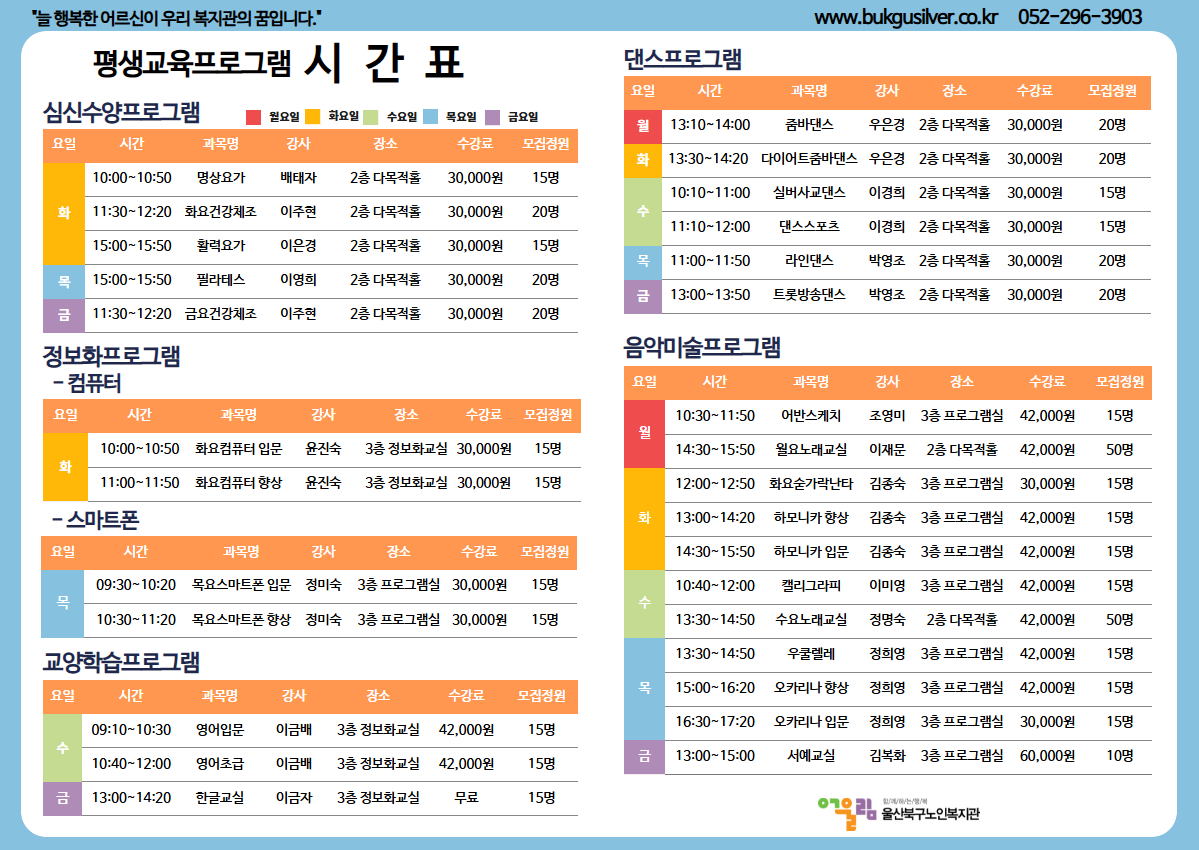1199x850 pixels.
Task: Click the red 월 day cell in 댄스프로그램
Action: coord(642,126)
